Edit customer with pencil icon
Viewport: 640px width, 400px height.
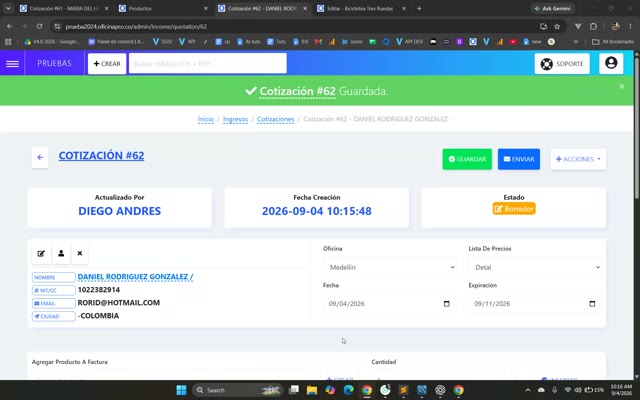click(x=41, y=253)
